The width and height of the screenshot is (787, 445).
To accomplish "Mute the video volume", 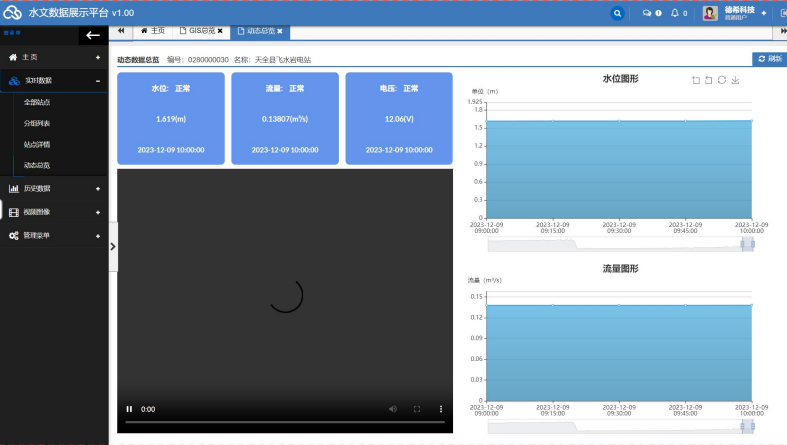I will [x=392, y=409].
